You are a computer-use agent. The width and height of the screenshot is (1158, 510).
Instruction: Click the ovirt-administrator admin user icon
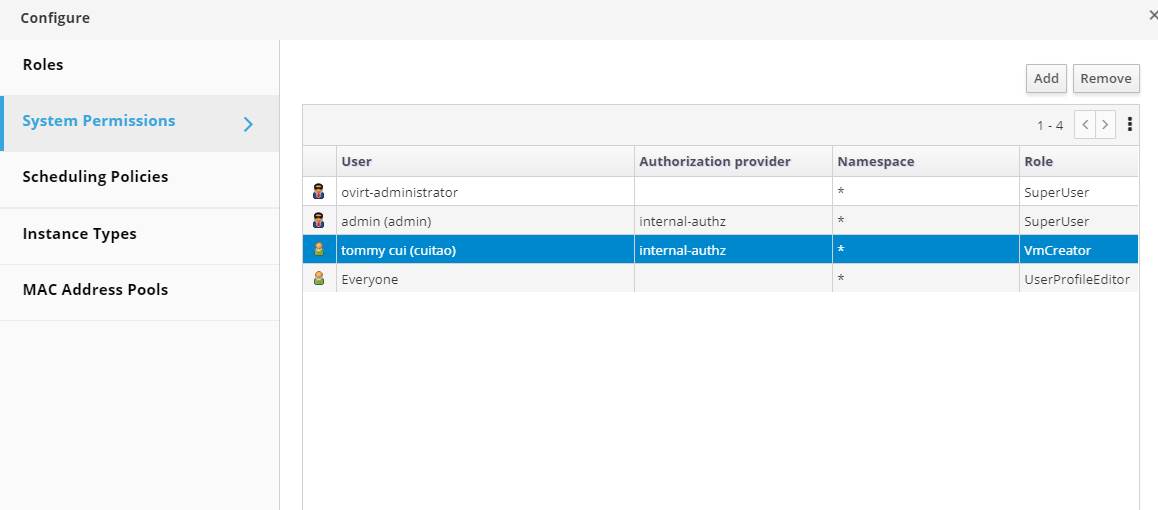319,192
